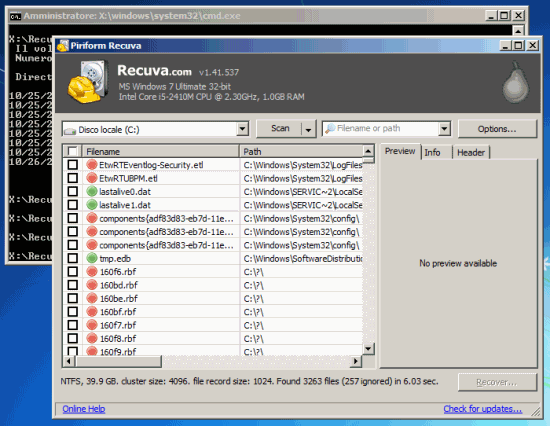
Task: Click file list vertical scrollbar up arrow
Action: point(368,151)
